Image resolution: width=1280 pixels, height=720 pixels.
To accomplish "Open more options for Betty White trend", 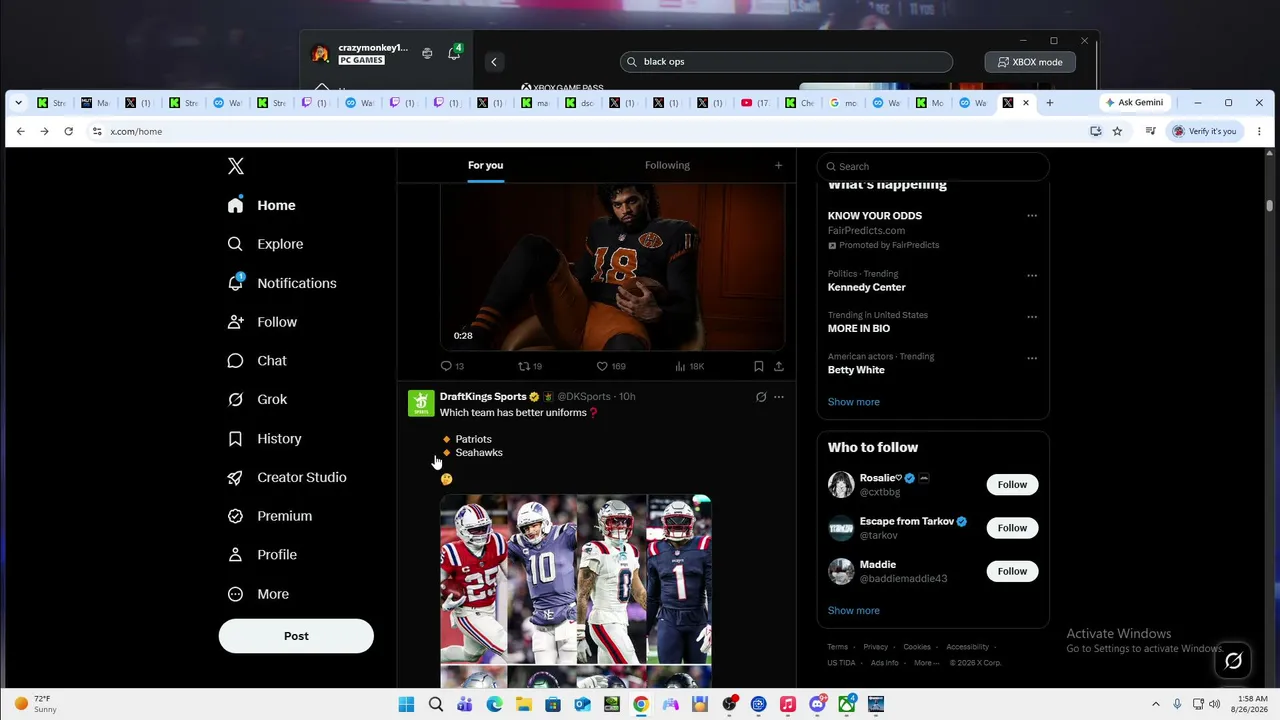I will (x=1032, y=358).
